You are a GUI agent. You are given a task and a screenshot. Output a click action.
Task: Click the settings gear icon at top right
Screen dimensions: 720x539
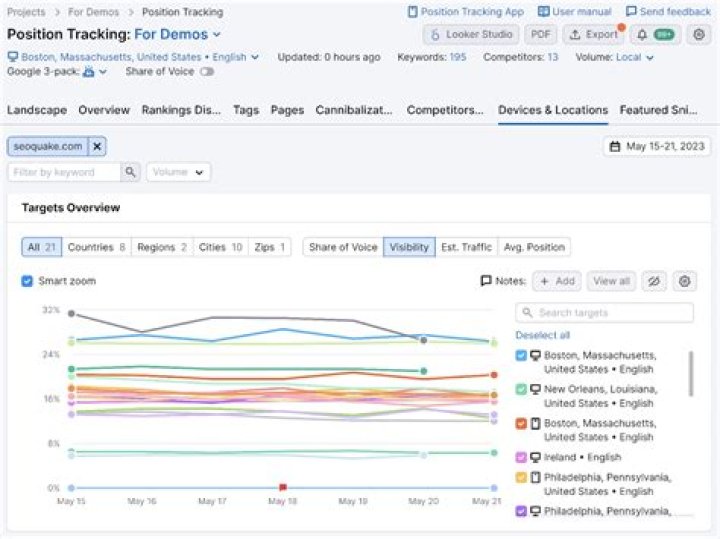(699, 34)
